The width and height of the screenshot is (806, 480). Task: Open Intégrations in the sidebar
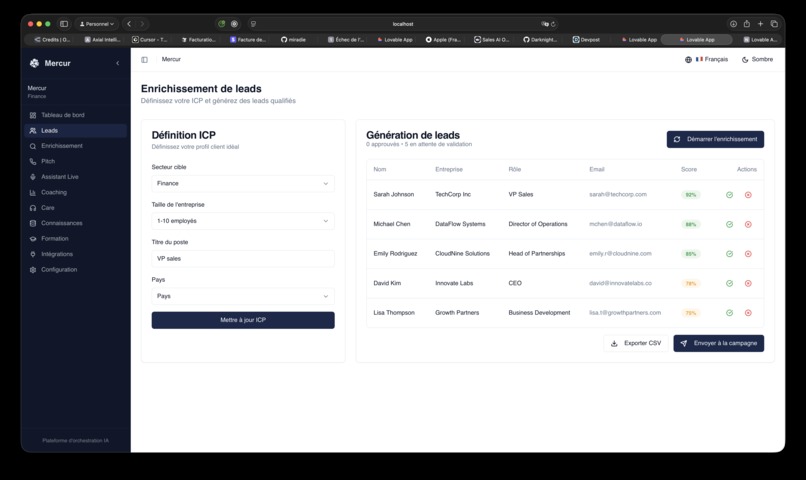[76, 254]
